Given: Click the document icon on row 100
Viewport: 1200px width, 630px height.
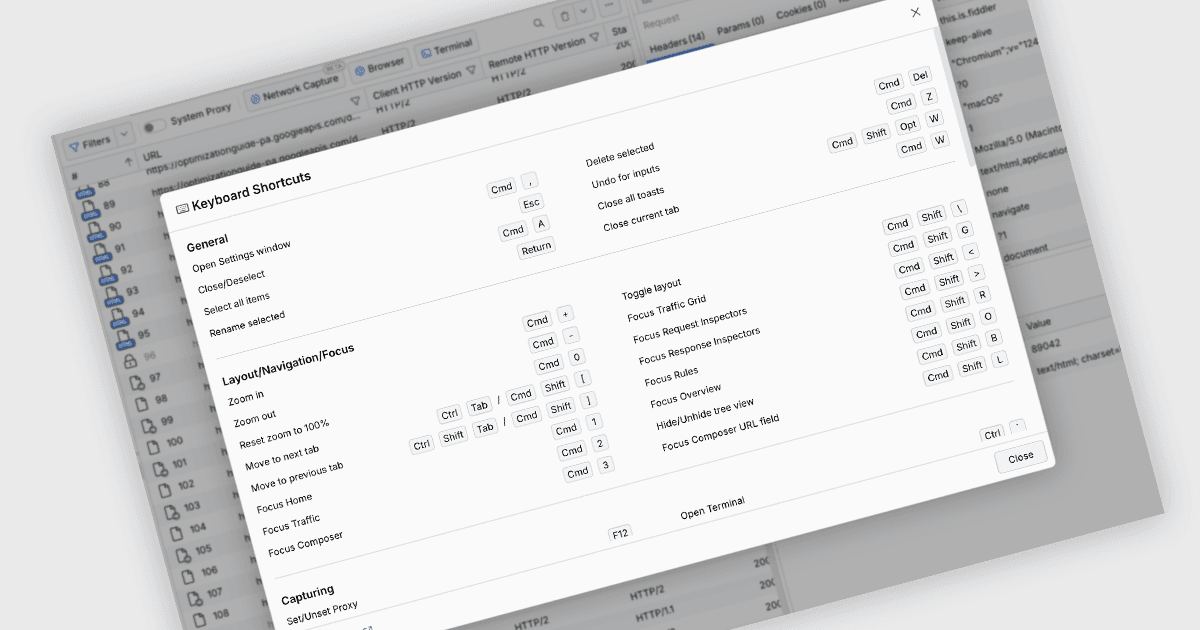Looking at the screenshot, I should click(153, 446).
